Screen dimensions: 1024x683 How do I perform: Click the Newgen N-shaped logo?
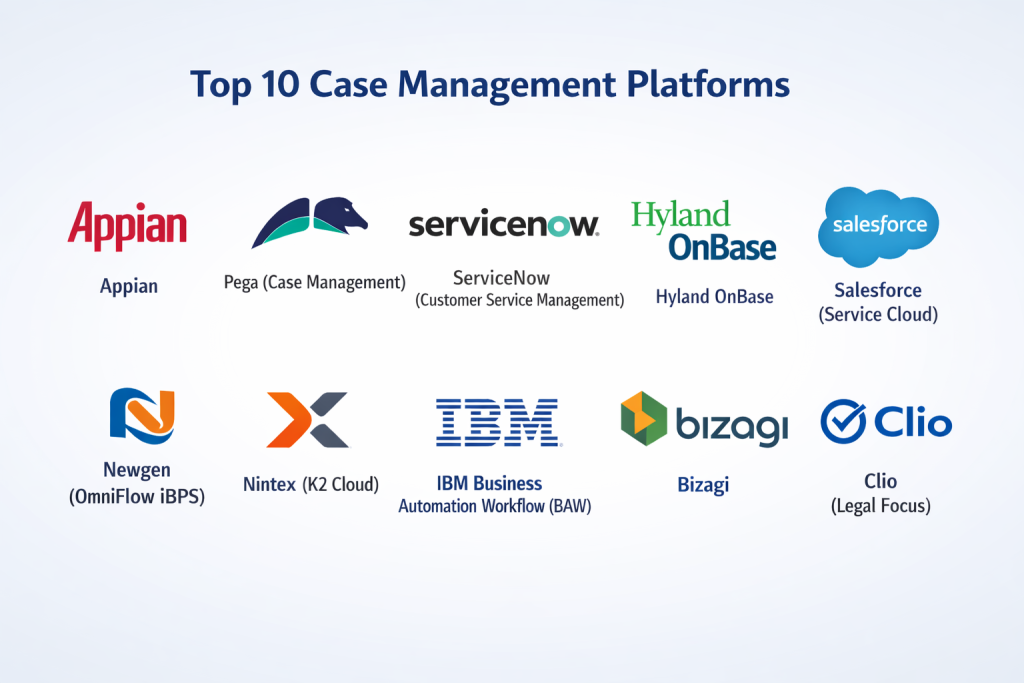coord(142,416)
